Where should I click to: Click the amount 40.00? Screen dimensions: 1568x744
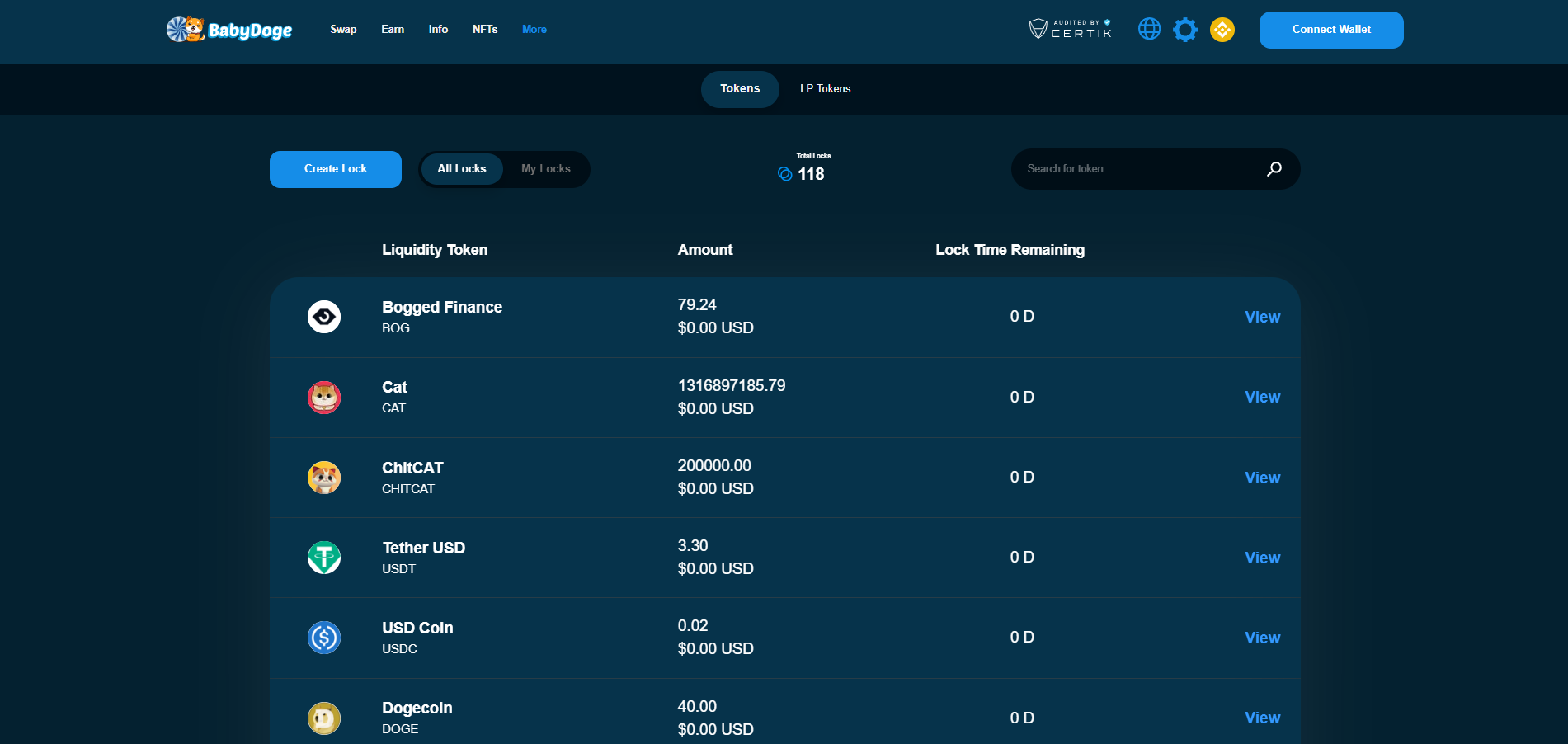697,706
